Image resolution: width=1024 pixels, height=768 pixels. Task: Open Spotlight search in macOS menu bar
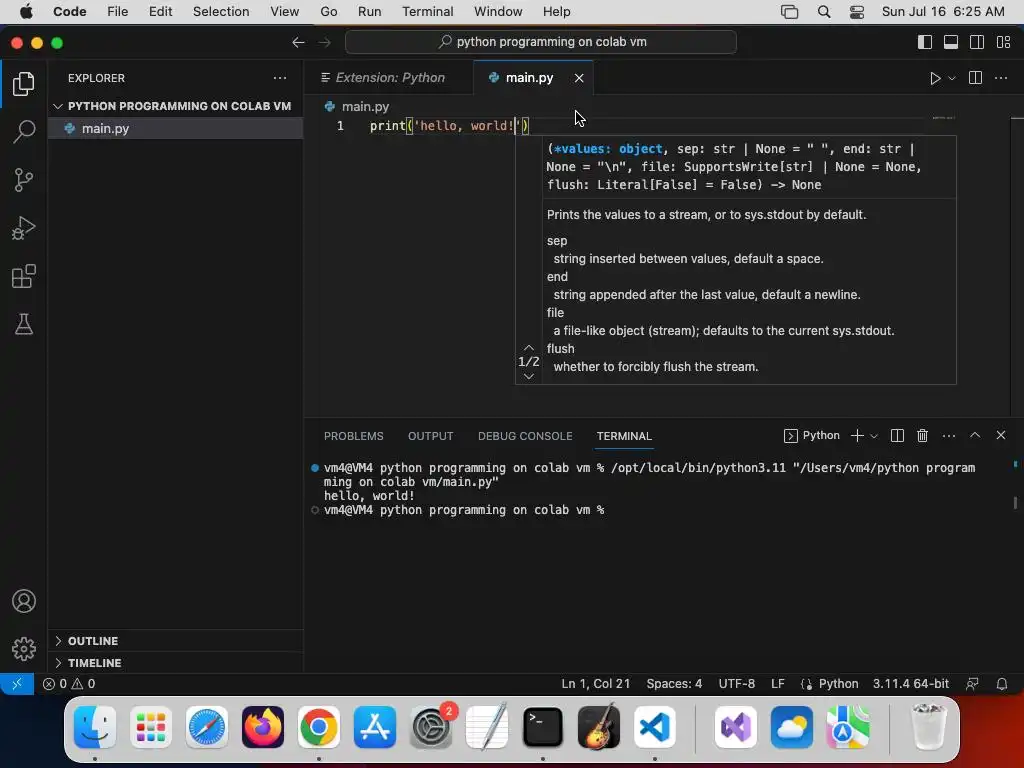[824, 12]
